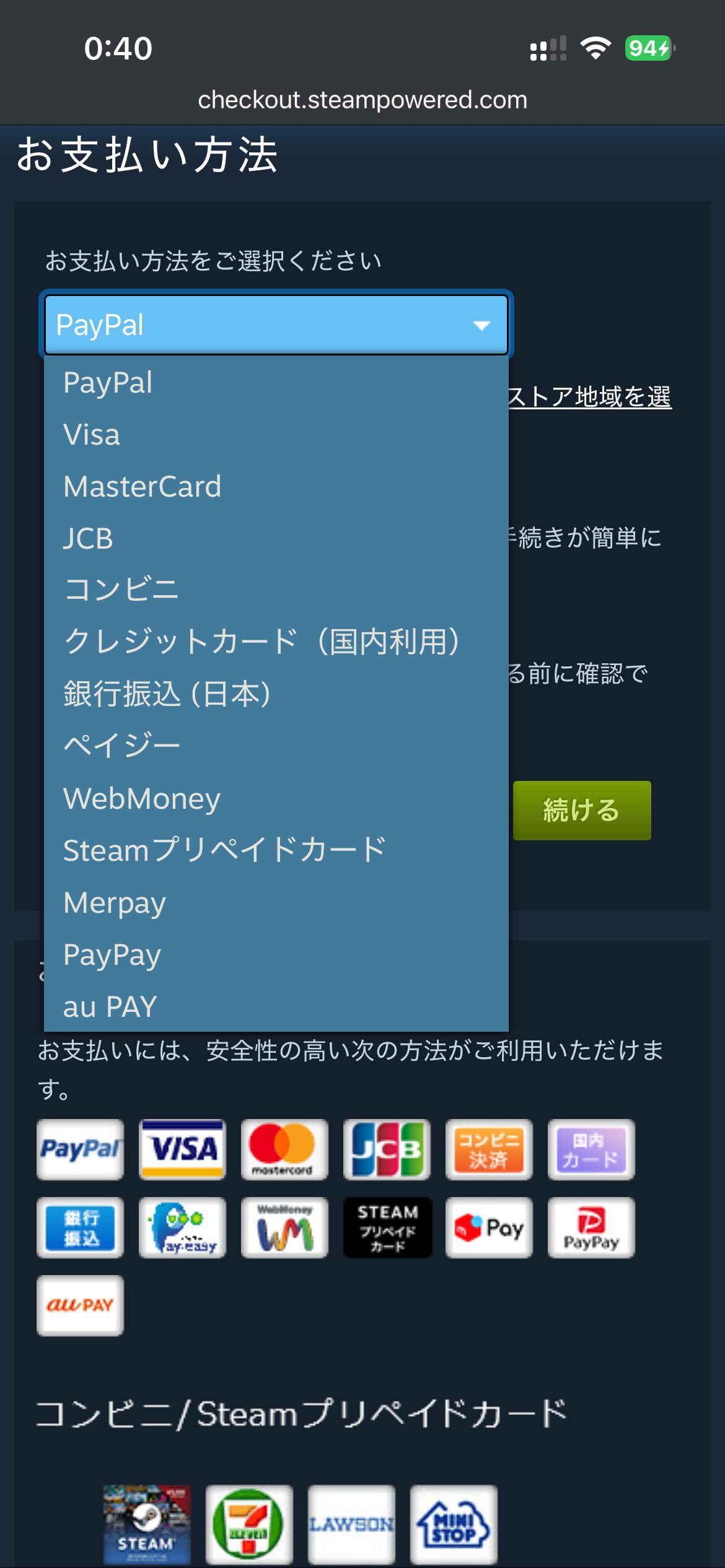Click the green 続ける button
This screenshot has width=725, height=1568.
pyautogui.click(x=582, y=810)
